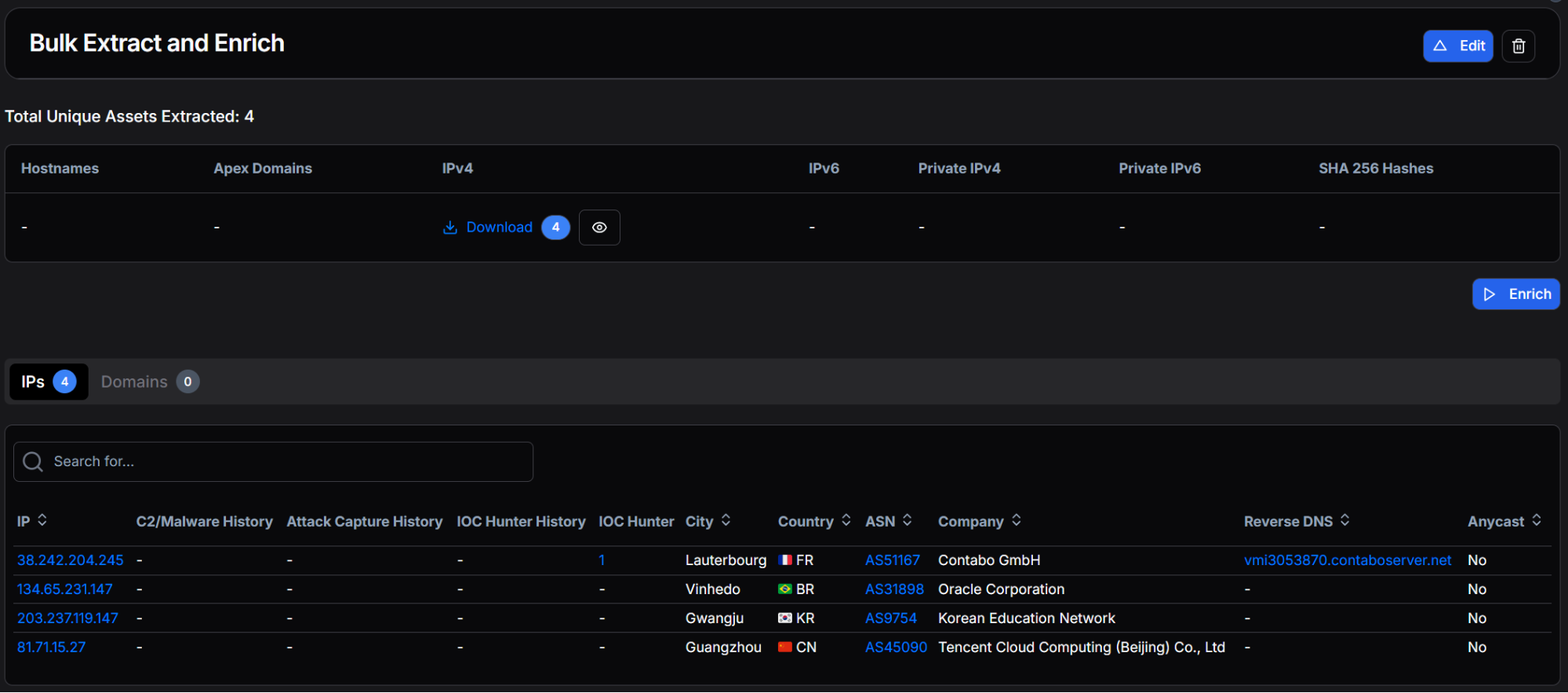Select the Korean Education Network cell
Image resolution: width=1568 pixels, height=693 pixels.
tap(1027, 618)
